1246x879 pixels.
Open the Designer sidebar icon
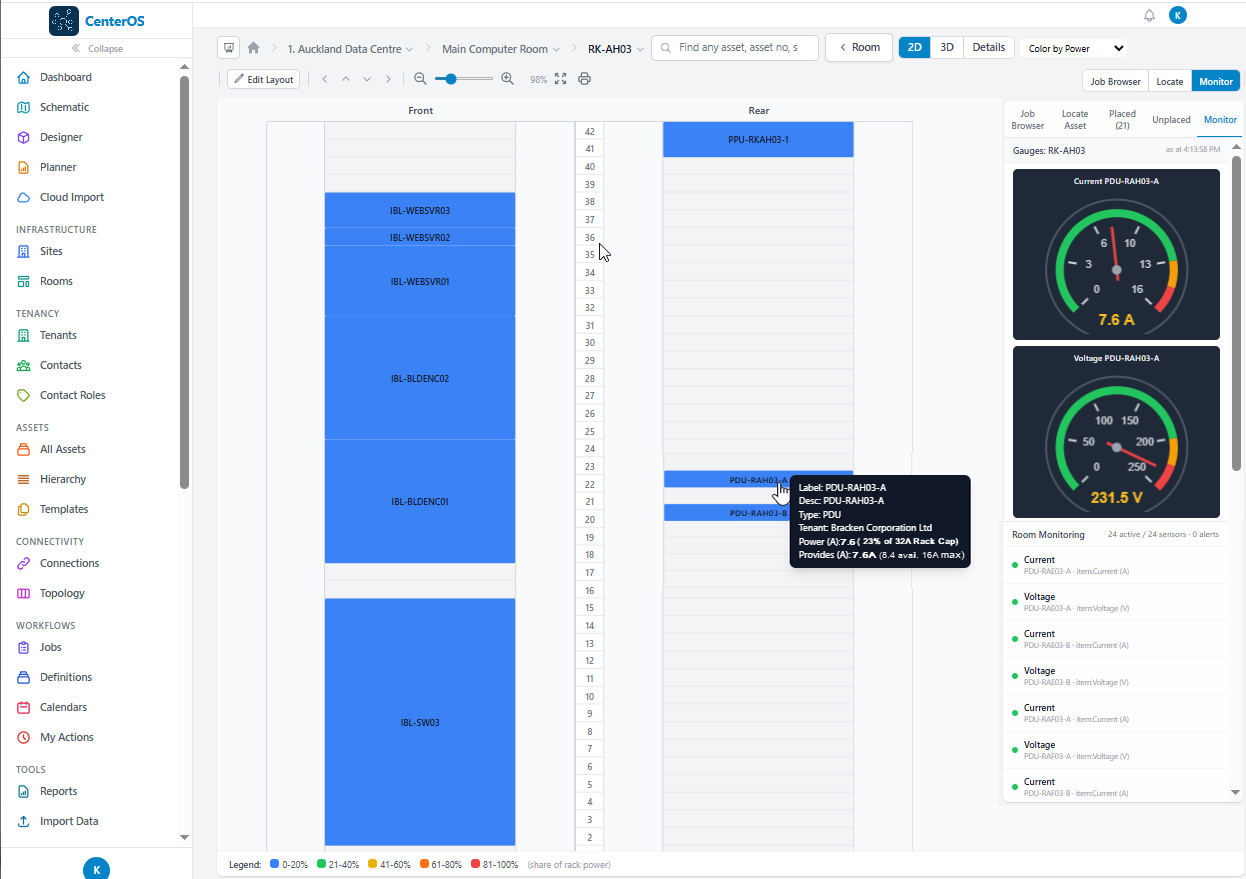click(24, 137)
